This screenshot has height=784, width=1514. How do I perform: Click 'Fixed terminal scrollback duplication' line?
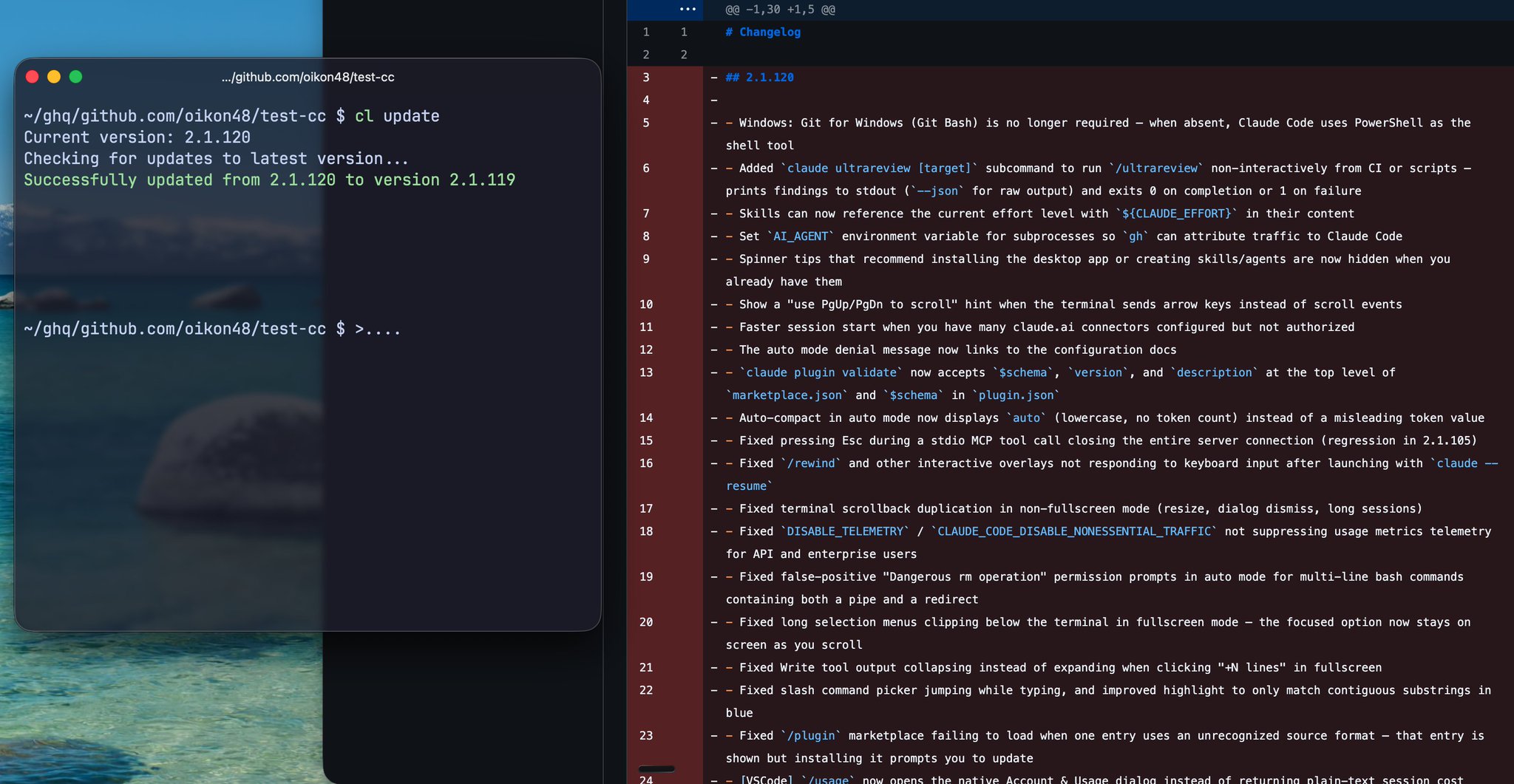[1073, 509]
